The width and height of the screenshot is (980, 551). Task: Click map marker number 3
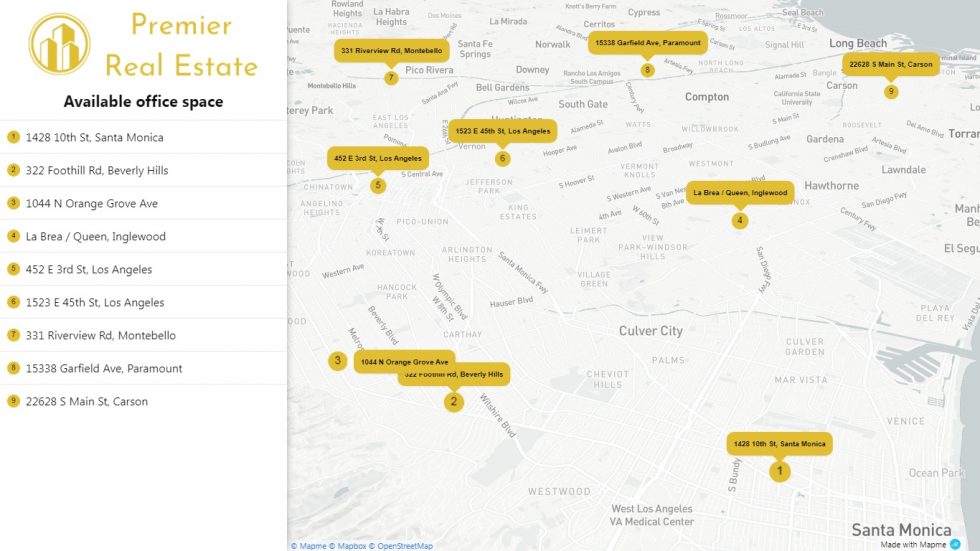pyautogui.click(x=338, y=361)
